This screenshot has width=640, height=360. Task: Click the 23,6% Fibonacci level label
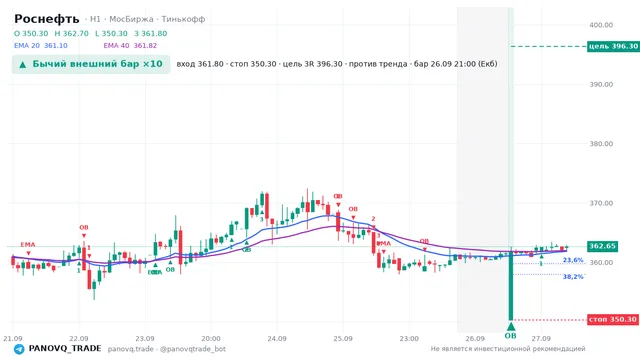tap(573, 260)
